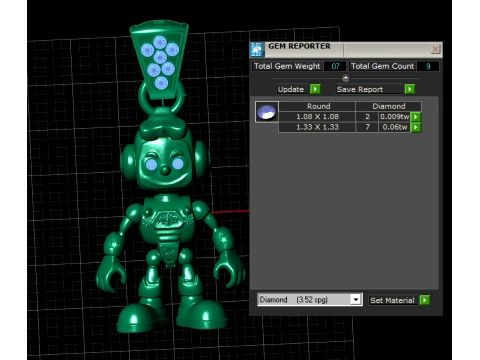Click the GEM REPORTER title text
The height and width of the screenshot is (360, 480).
(299, 46)
